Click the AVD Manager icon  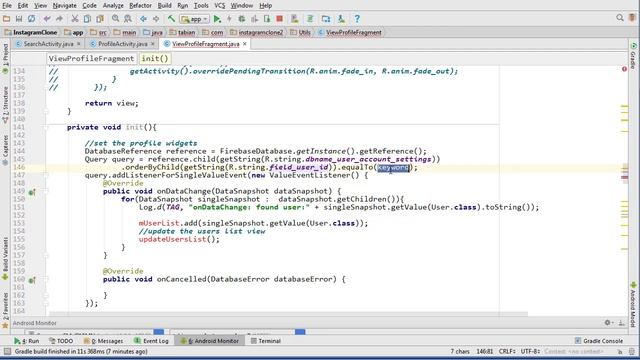pyautogui.click(x=294, y=19)
